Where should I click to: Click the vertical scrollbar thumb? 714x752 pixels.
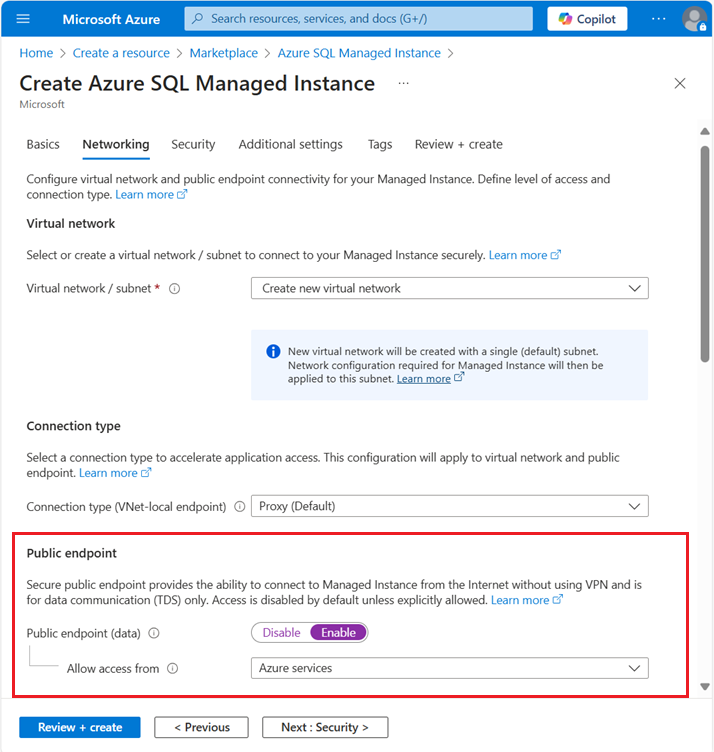704,254
